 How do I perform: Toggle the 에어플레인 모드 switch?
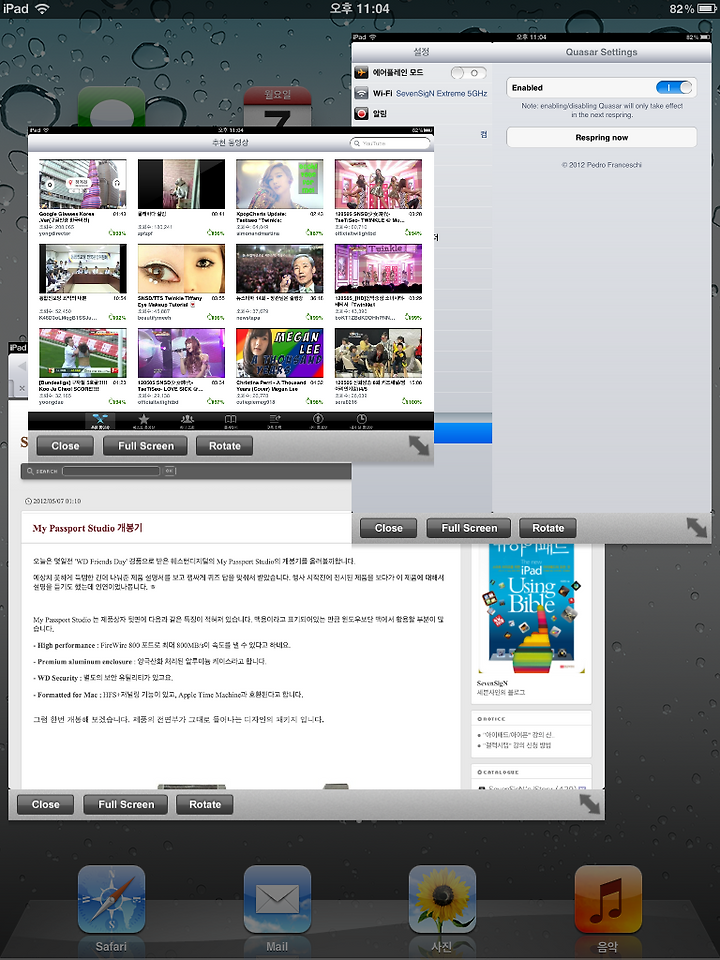coord(468,73)
